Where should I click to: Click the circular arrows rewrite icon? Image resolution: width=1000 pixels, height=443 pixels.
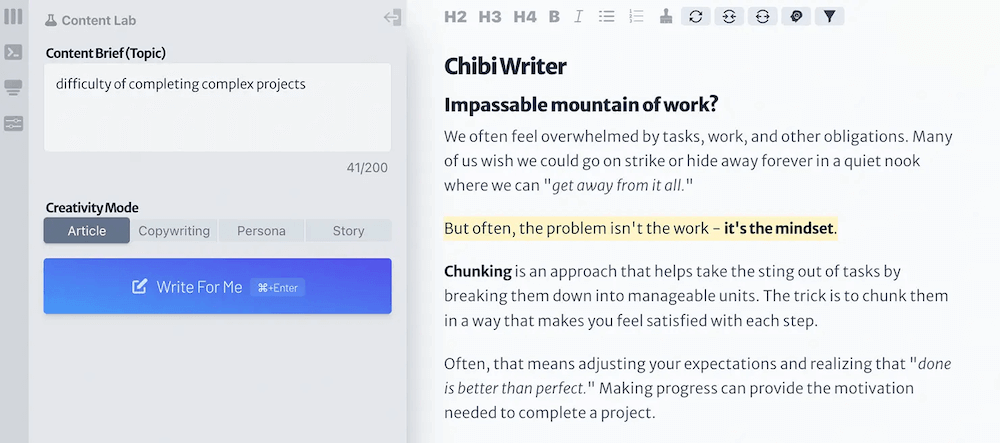point(695,16)
